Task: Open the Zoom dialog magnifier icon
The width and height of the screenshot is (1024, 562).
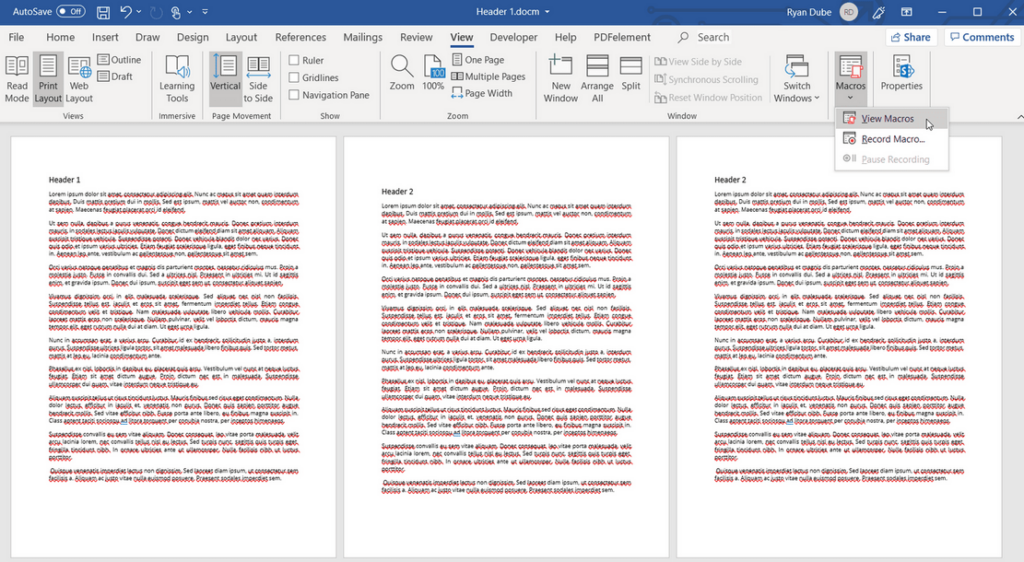Action: [x=402, y=72]
